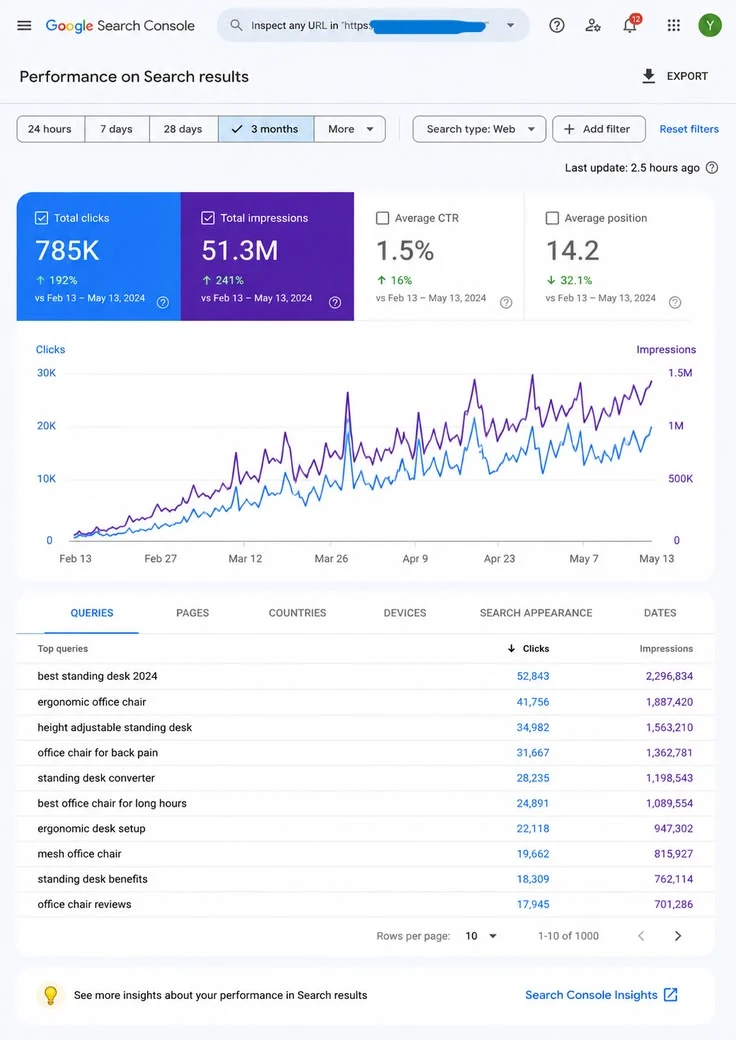This screenshot has width=736, height=1040.
Task: Click the Mar 26 clicks spike on chart
Action: point(347,428)
